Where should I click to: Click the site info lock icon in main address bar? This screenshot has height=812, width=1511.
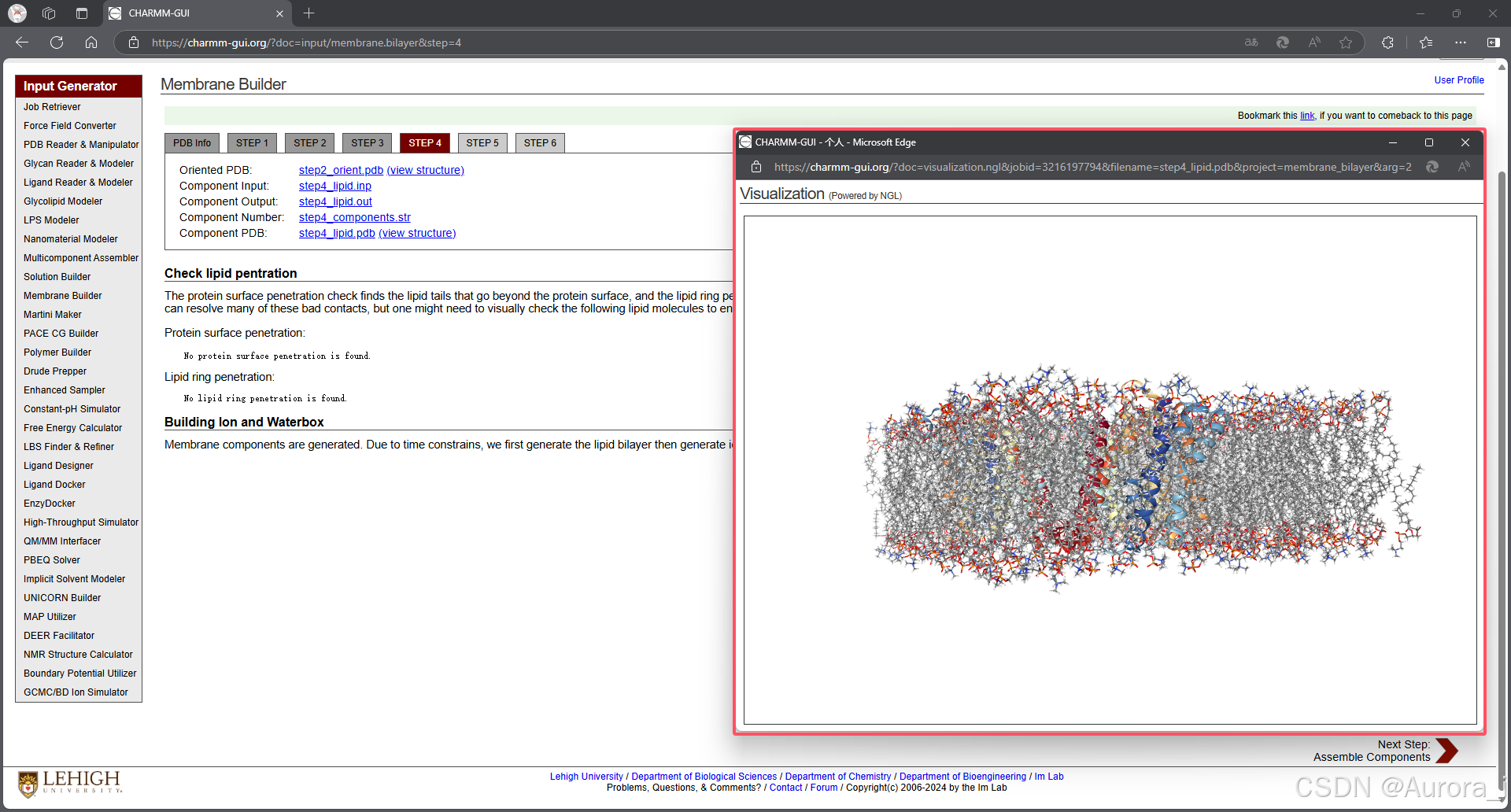(134, 42)
